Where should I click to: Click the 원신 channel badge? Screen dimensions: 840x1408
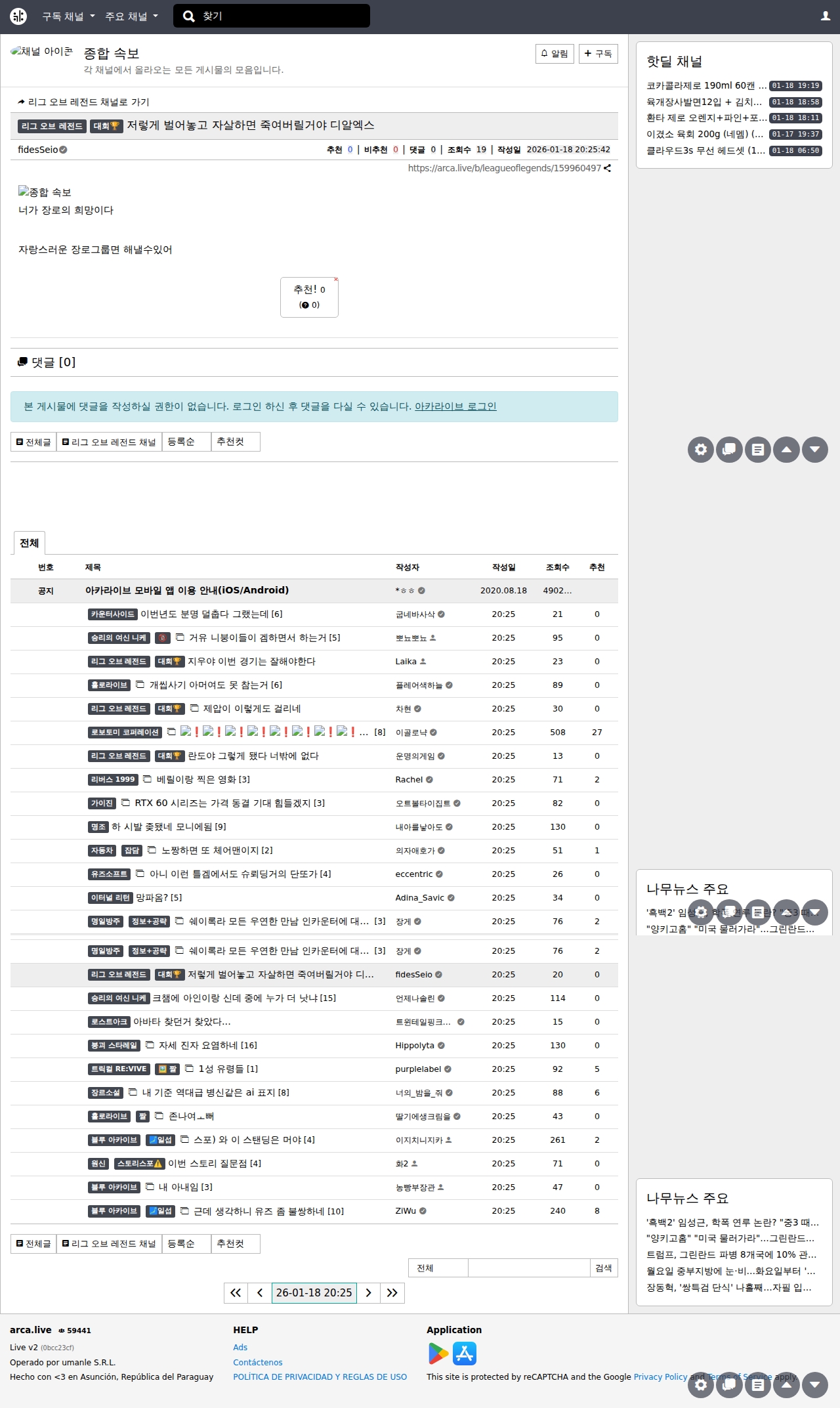pos(98,1164)
